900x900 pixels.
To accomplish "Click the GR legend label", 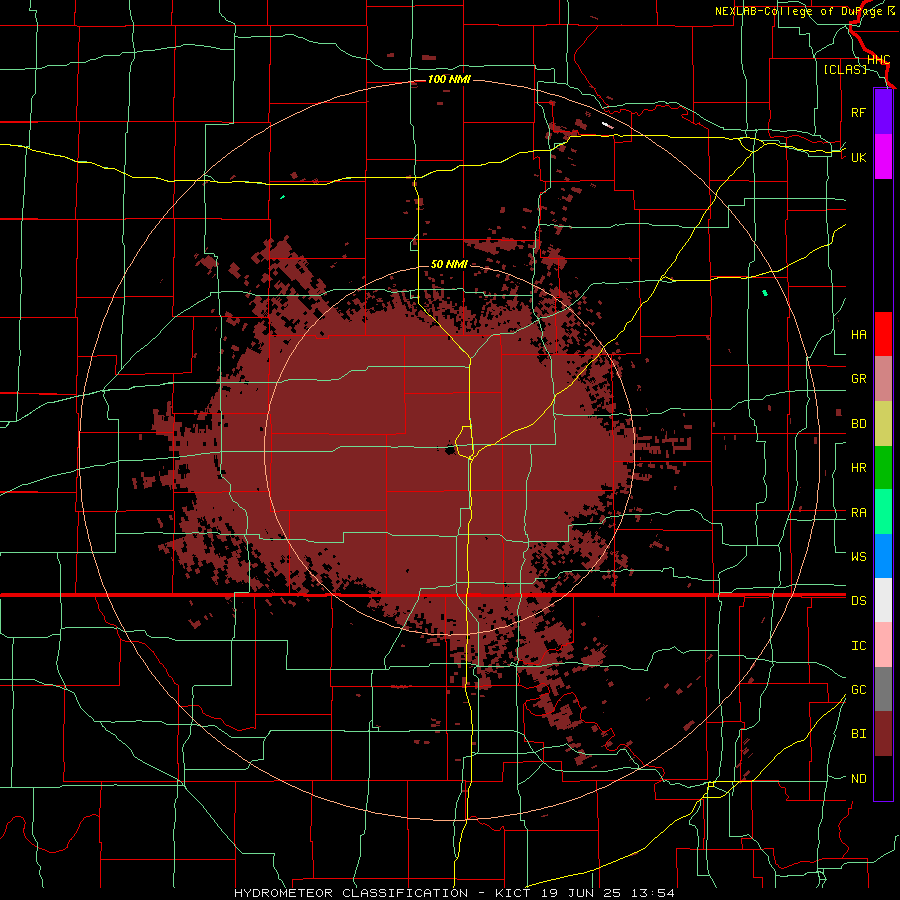I will click(858, 379).
